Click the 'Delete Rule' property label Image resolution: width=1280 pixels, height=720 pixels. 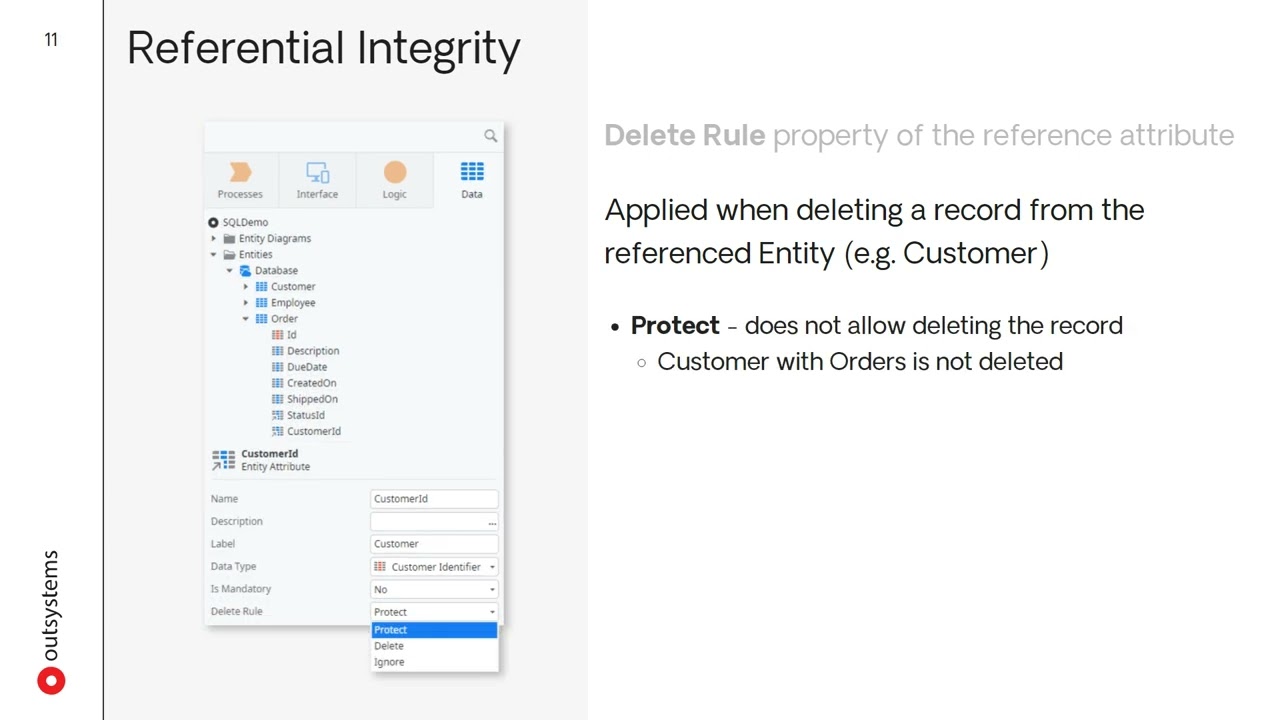pyautogui.click(x=237, y=611)
